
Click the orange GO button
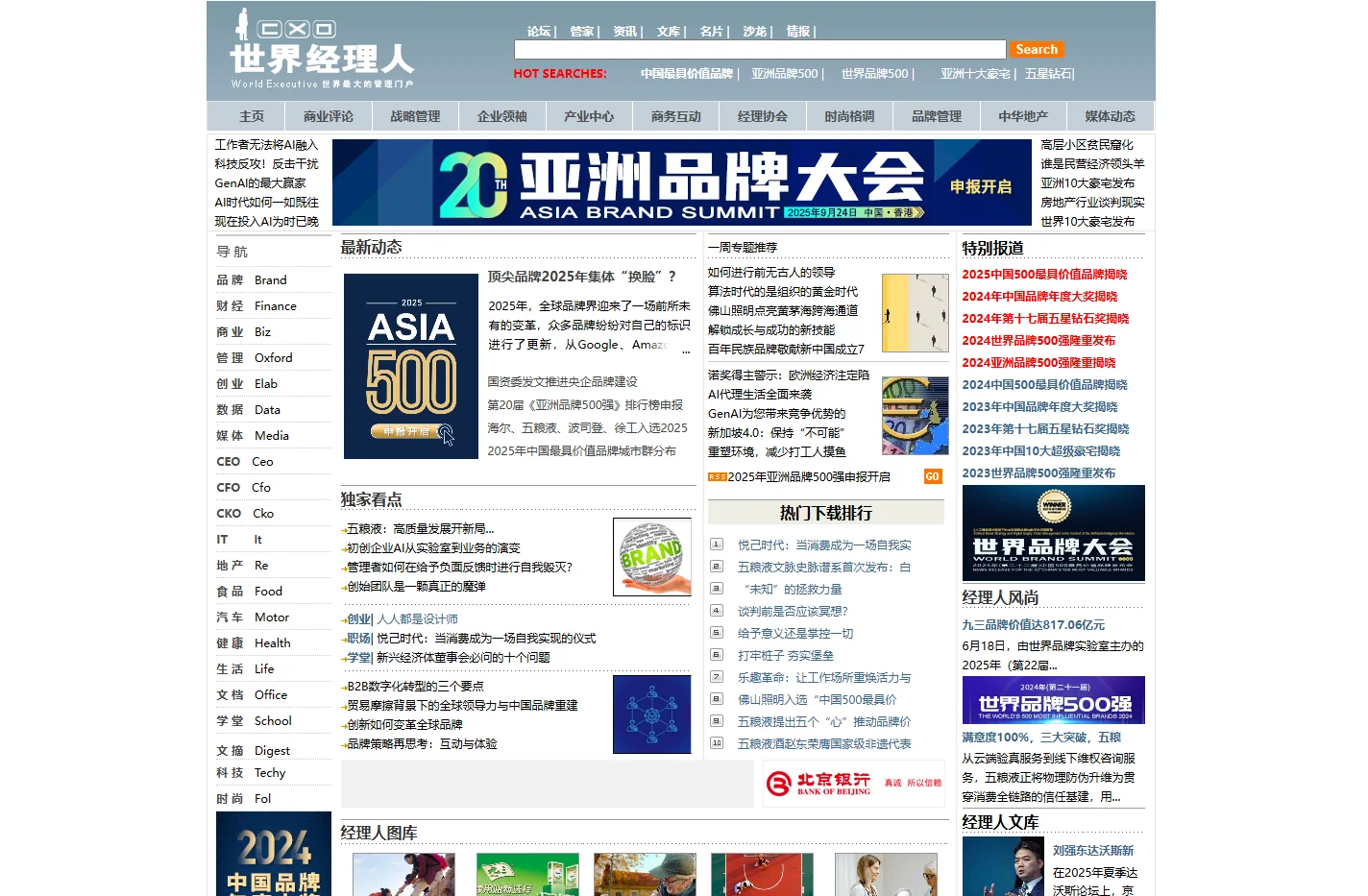[x=933, y=476]
